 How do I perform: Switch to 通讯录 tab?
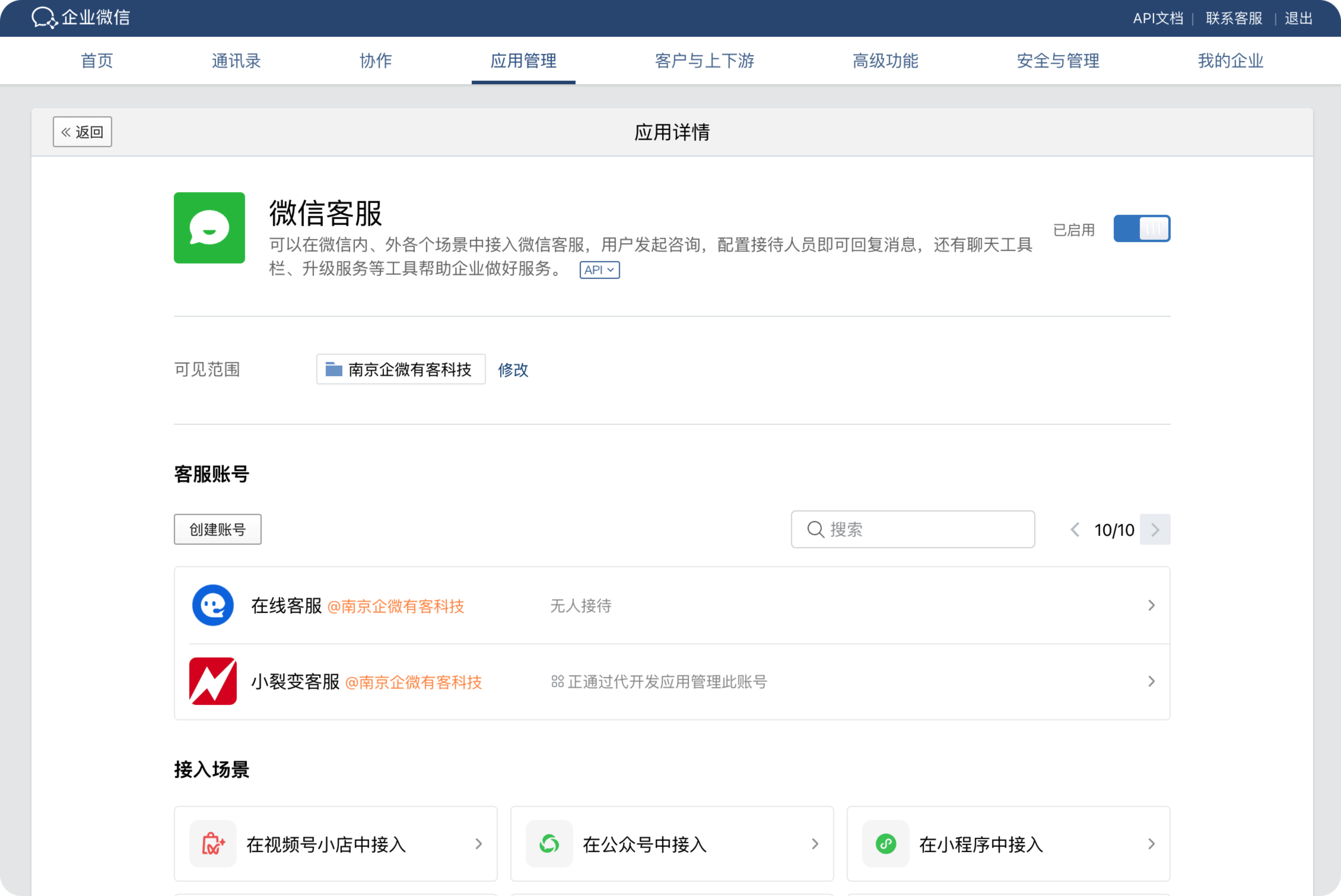tap(236, 61)
